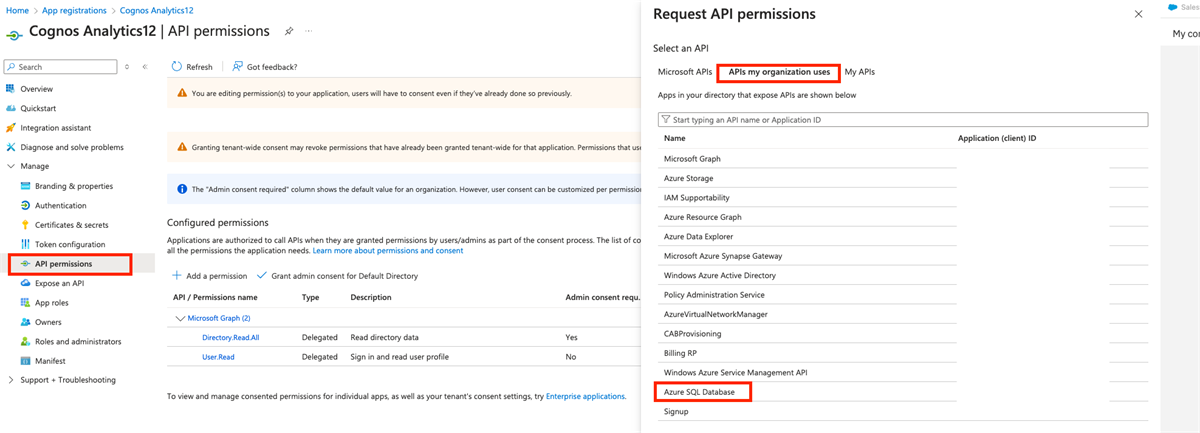Open Token configuration icon

[x=26, y=245]
